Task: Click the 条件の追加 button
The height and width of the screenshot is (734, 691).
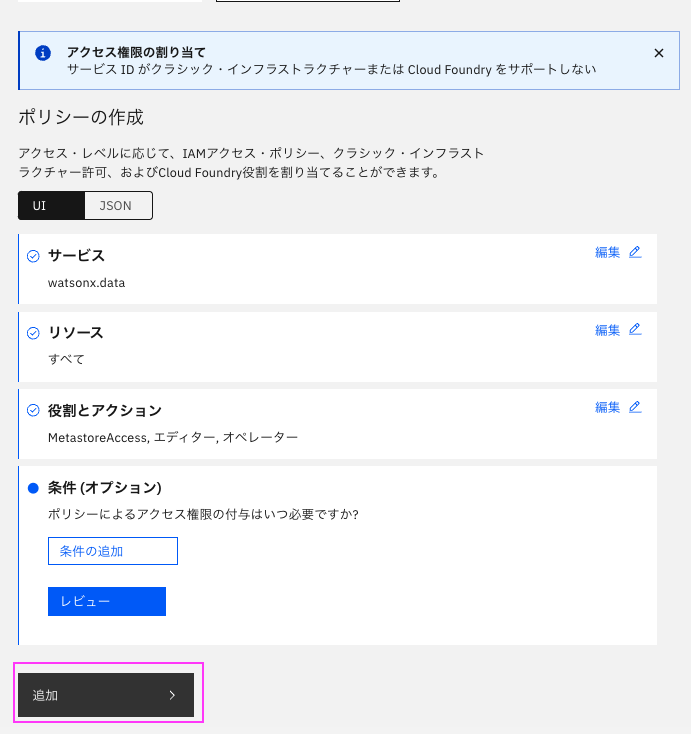Action: [x=113, y=551]
